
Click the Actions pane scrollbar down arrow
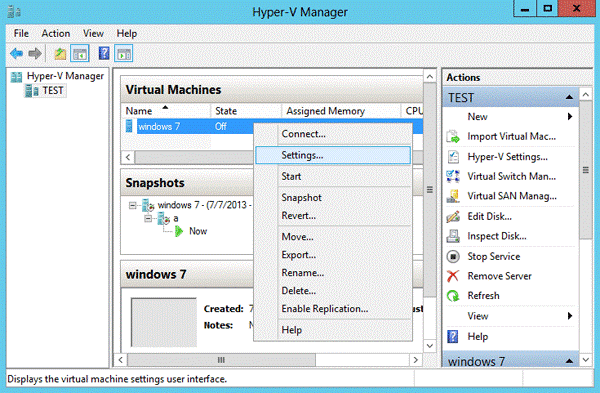point(585,360)
